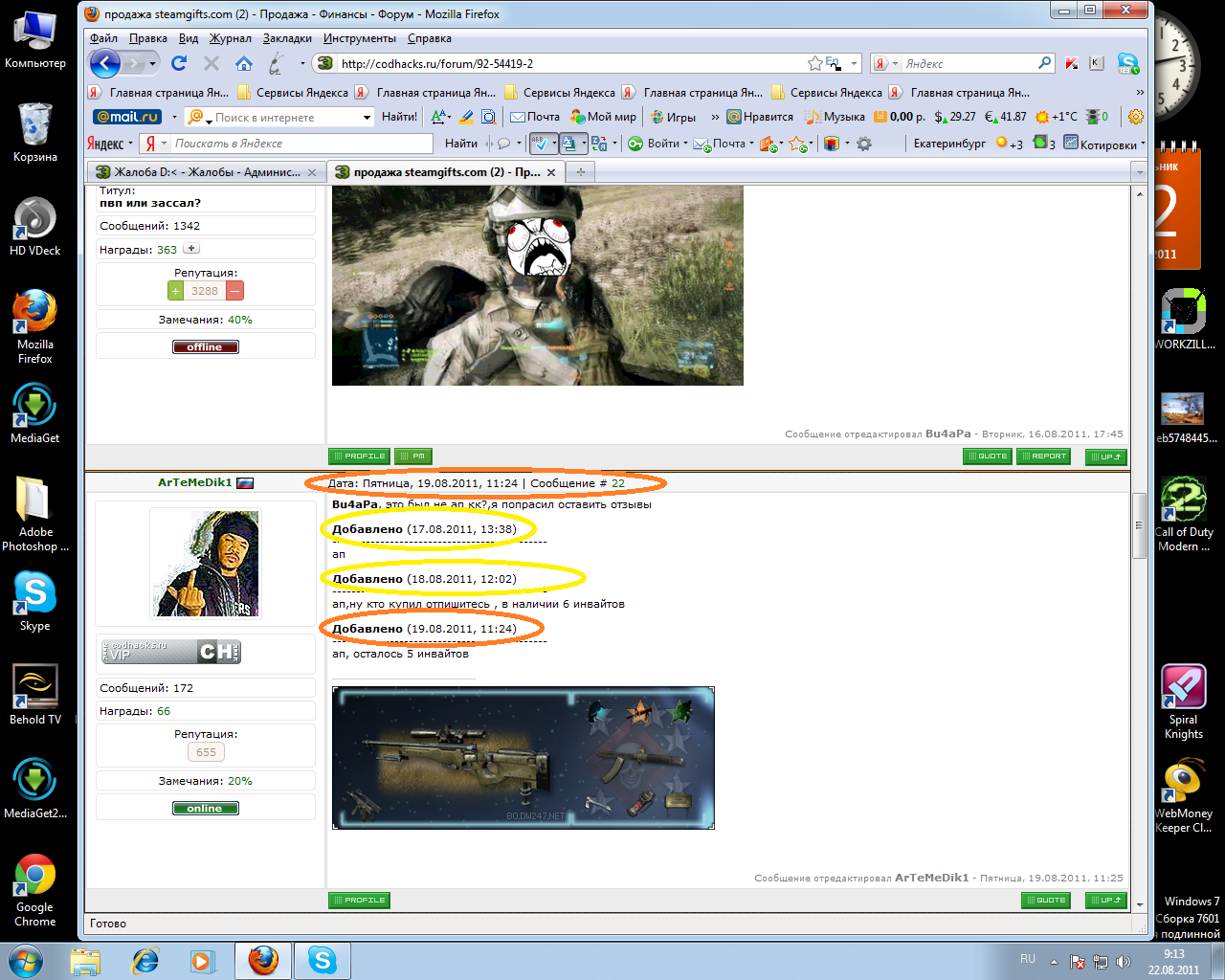The width and height of the screenshot is (1225, 980).
Task: Open the Журнал menu
Action: [231, 38]
